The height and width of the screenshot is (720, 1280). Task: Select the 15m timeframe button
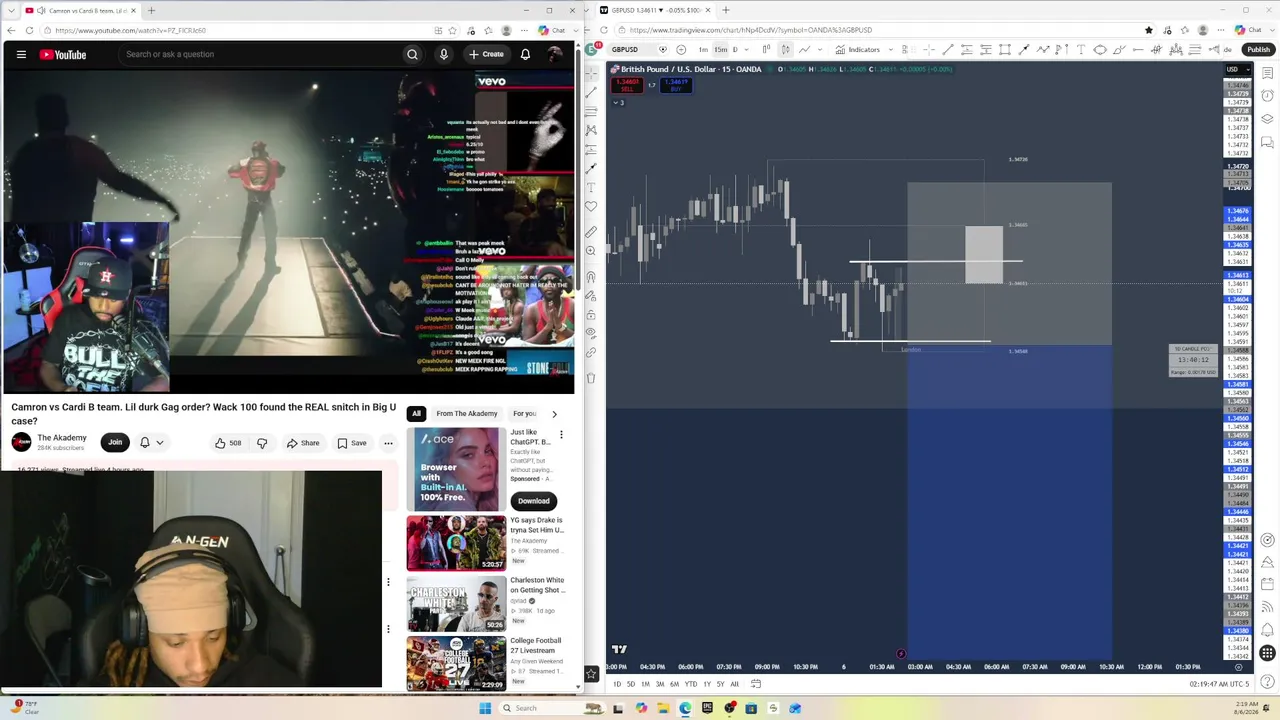[x=720, y=49]
